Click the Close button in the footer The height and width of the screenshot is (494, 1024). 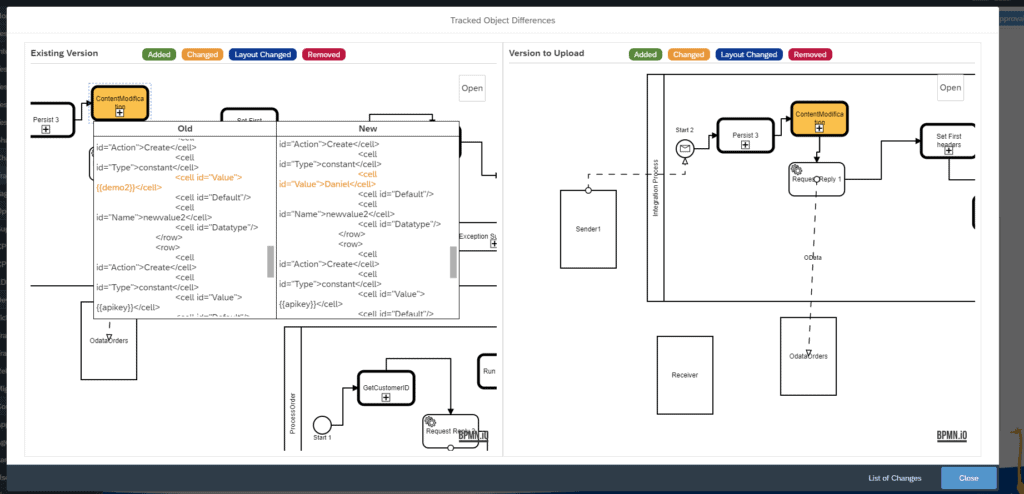click(x=968, y=478)
